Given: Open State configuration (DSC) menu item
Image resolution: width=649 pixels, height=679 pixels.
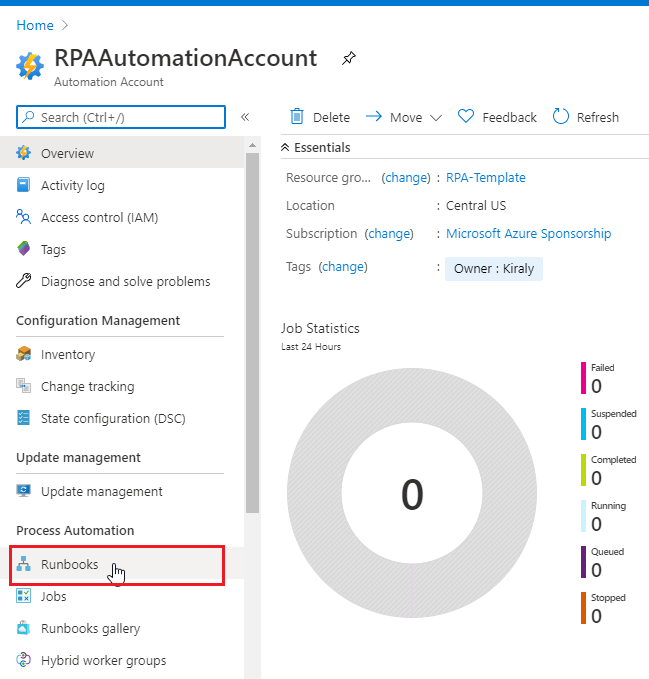Looking at the screenshot, I should [113, 419].
